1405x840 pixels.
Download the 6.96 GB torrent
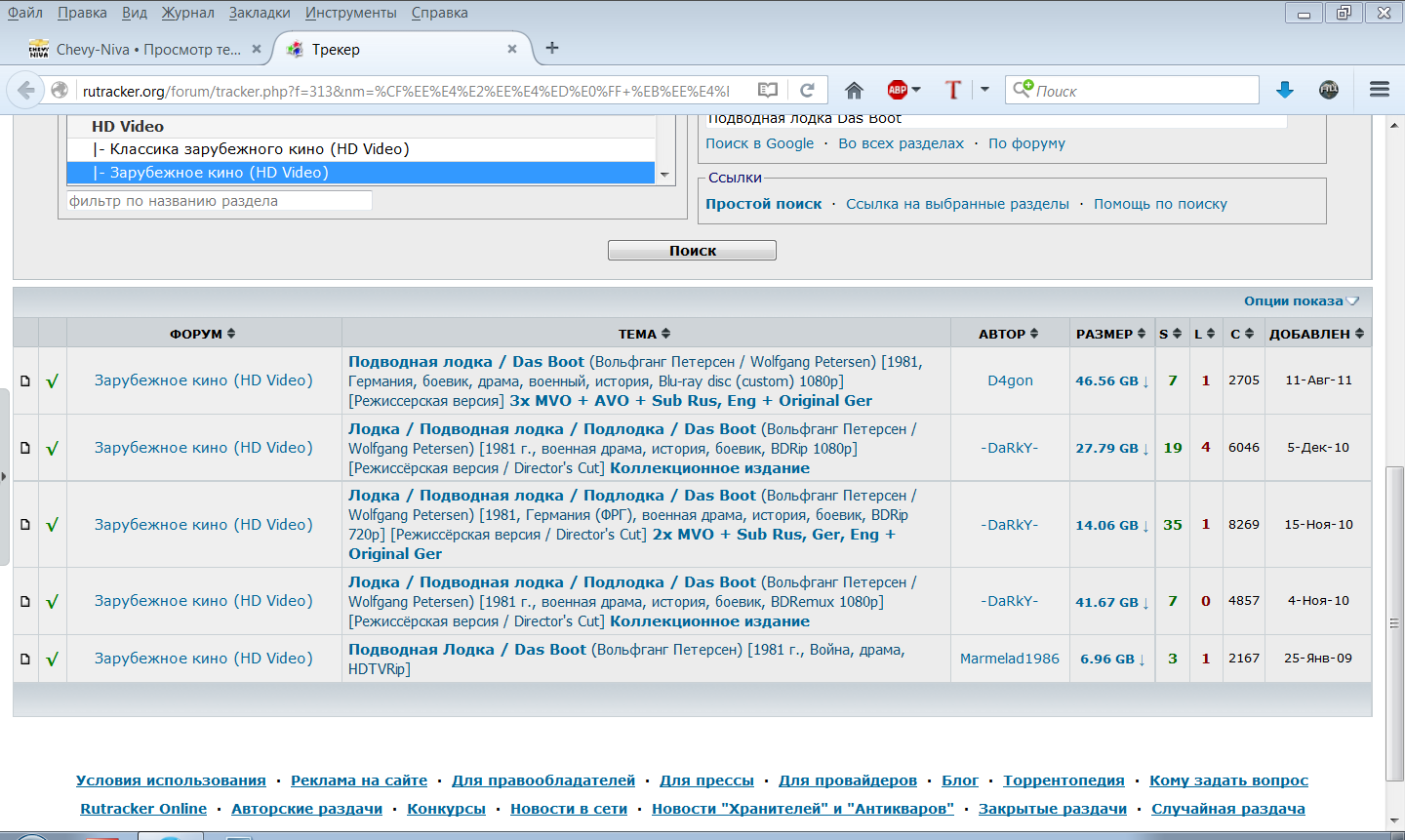(1112, 659)
